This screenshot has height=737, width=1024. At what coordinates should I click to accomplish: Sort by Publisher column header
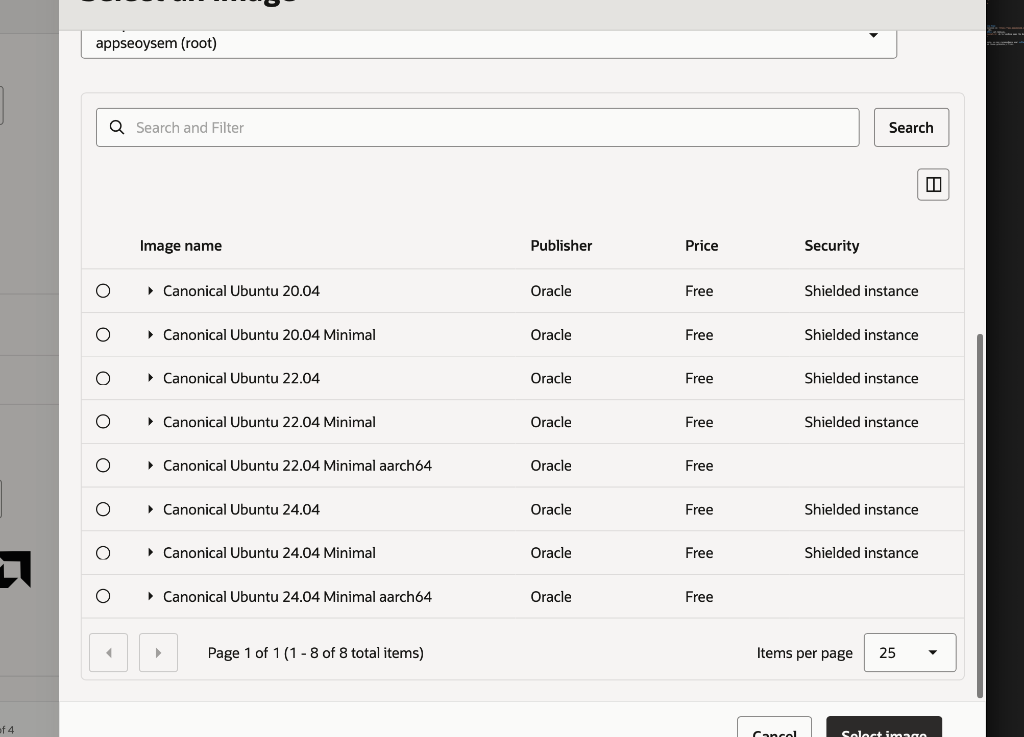(x=561, y=246)
